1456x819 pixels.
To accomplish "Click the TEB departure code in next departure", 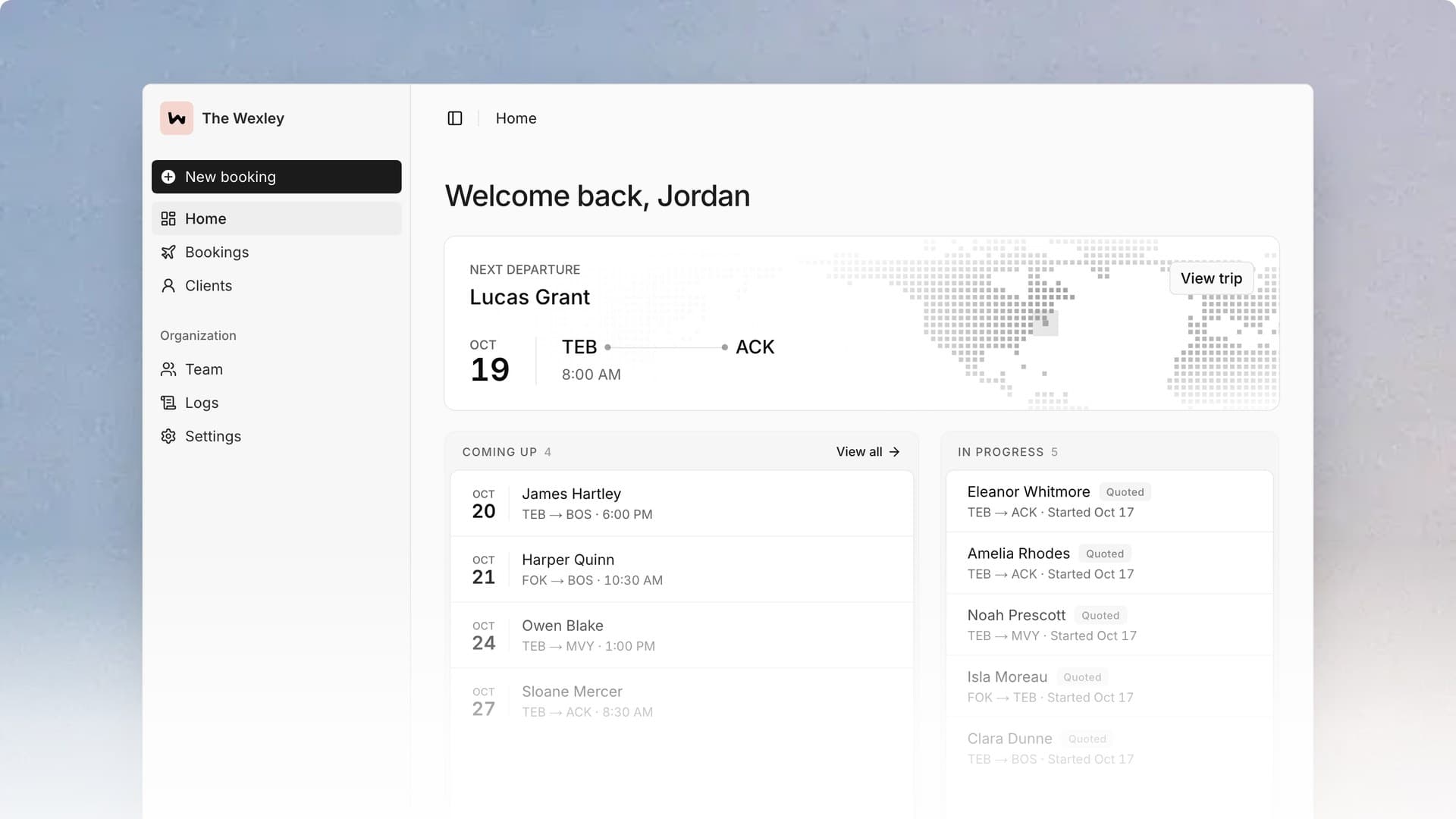I will [579, 347].
